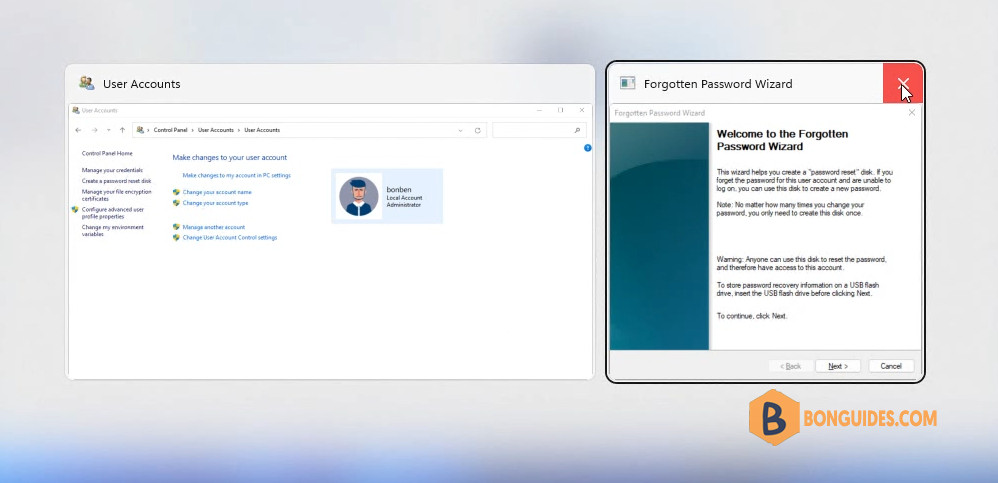Open Create a password reset disk
The image size is (998, 483).
(116, 181)
